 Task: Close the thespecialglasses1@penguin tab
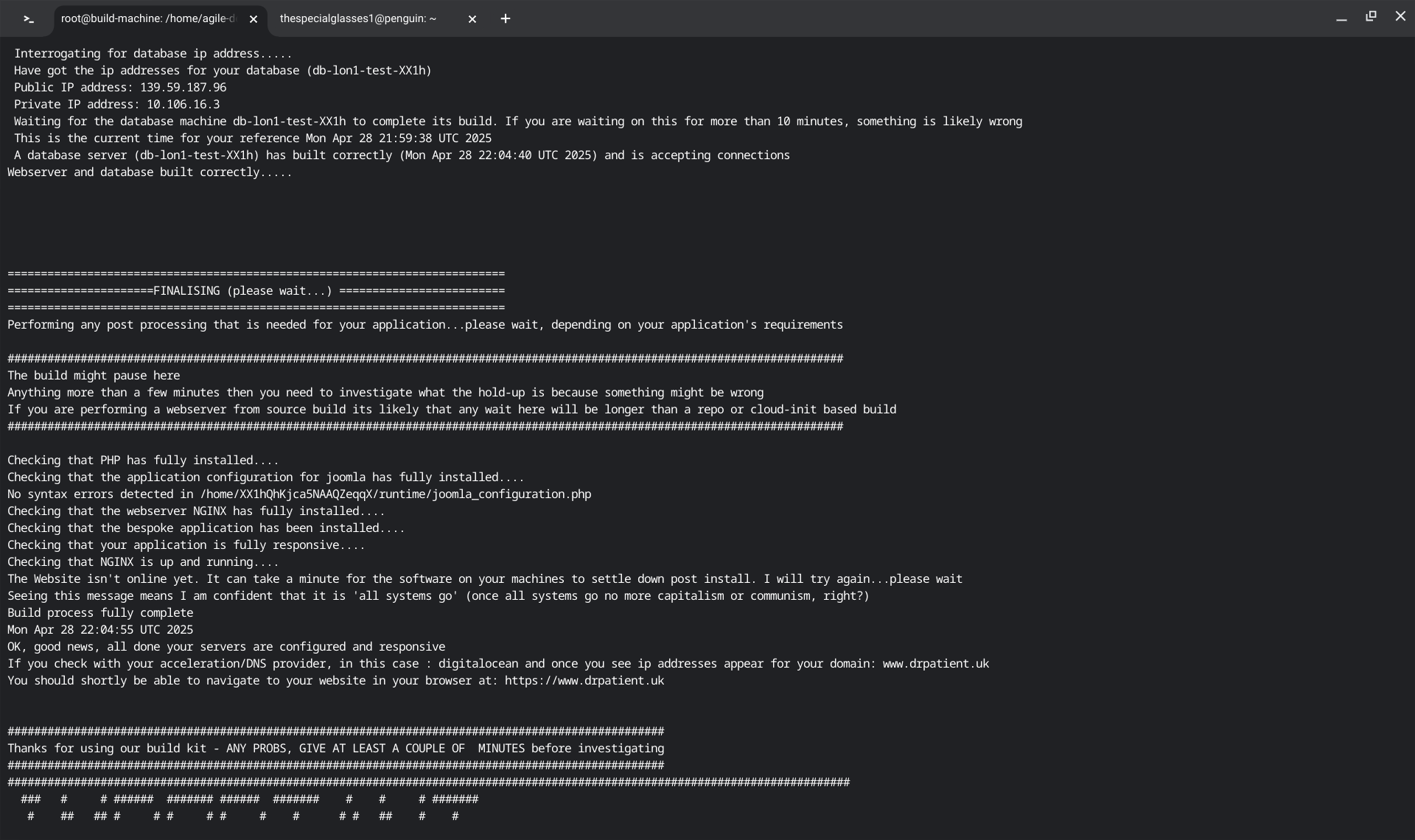tap(472, 19)
